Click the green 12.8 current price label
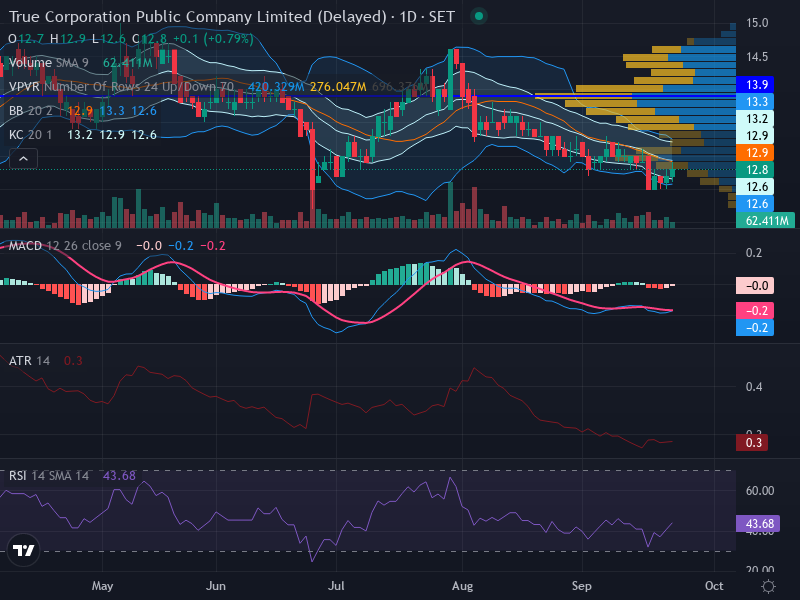The image size is (800, 600). 755,169
